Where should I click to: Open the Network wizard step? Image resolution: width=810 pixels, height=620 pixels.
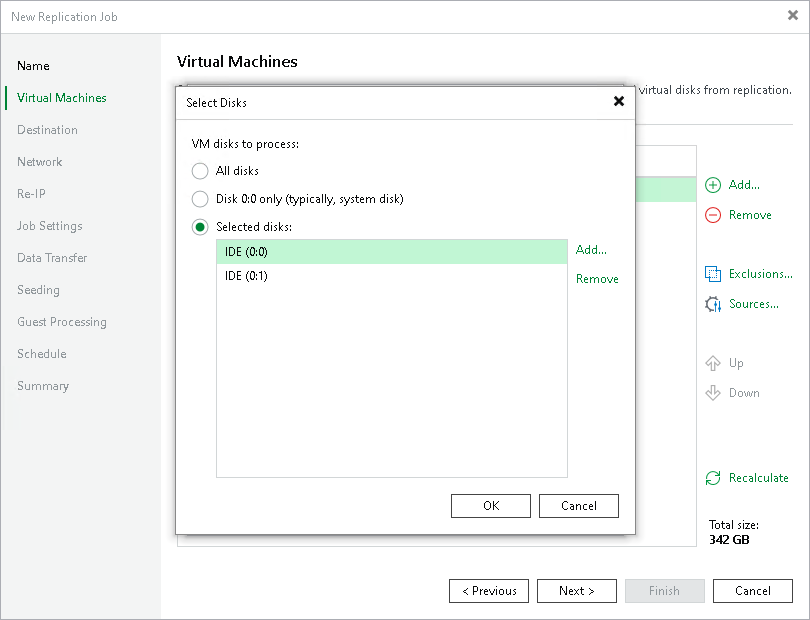pyautogui.click(x=39, y=162)
